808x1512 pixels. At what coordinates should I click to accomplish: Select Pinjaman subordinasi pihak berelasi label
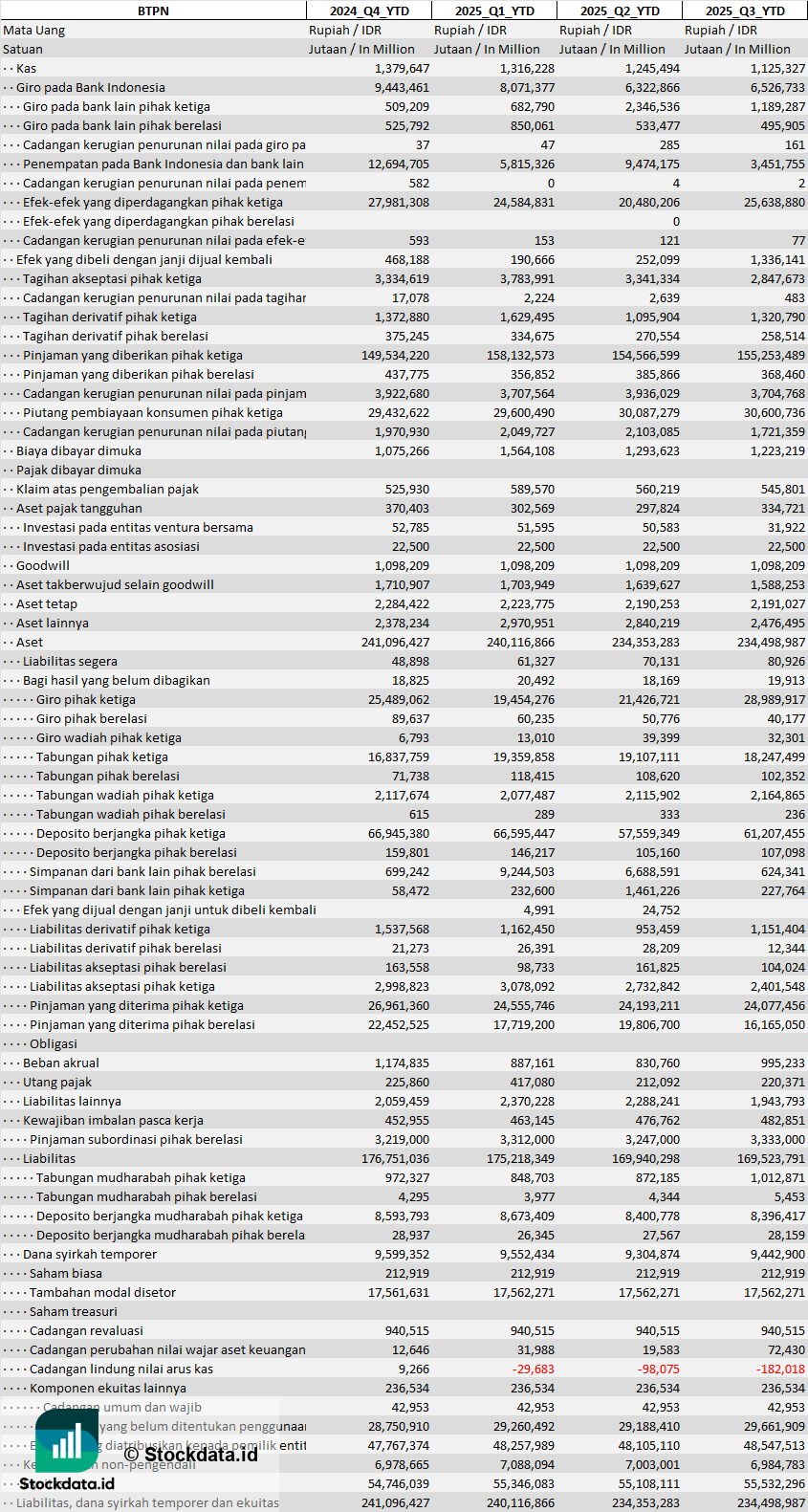136,1139
